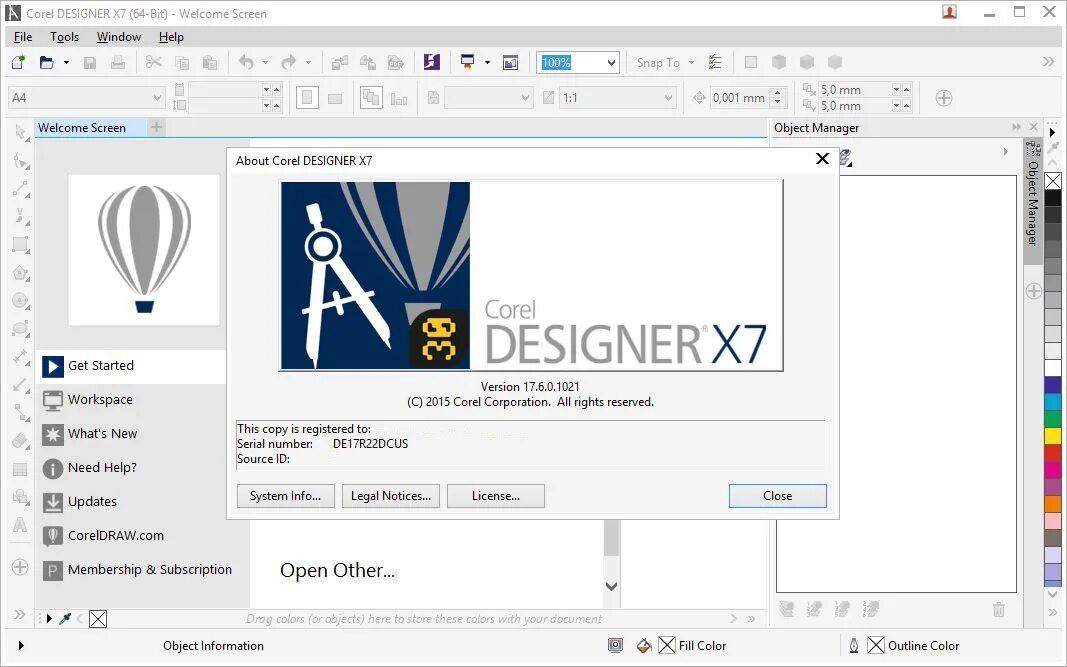Pick the red swatch in color palette
This screenshot has height=667, width=1067.
click(1052, 453)
